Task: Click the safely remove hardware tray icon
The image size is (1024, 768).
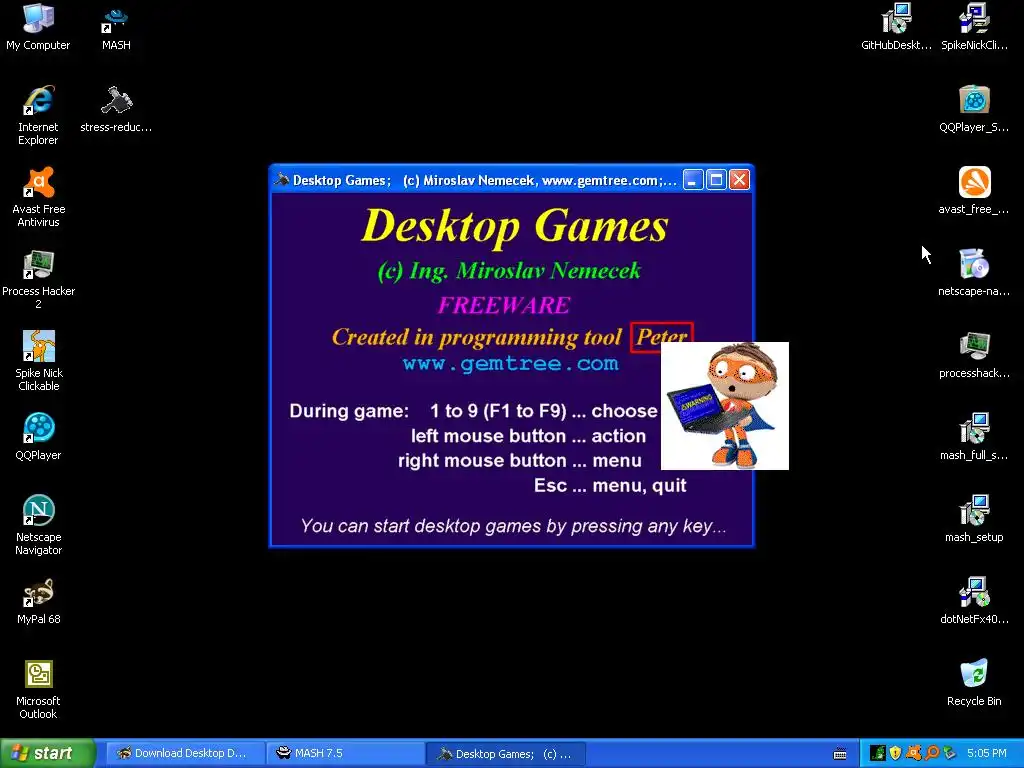Action: coord(949,754)
